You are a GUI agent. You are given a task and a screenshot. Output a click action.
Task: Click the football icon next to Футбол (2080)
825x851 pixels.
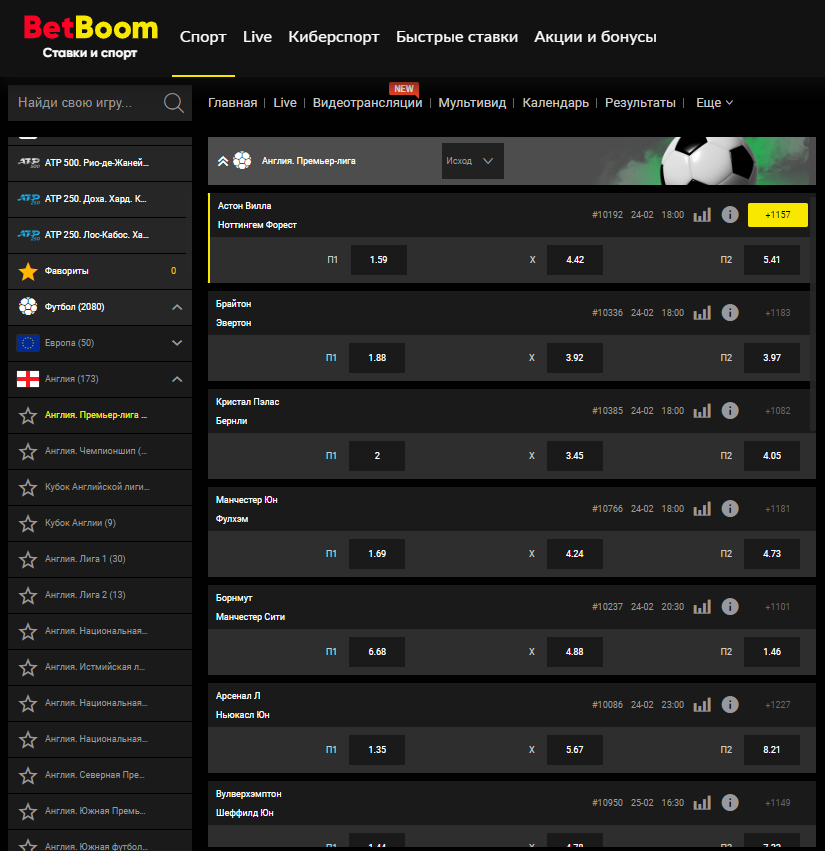coord(28,307)
